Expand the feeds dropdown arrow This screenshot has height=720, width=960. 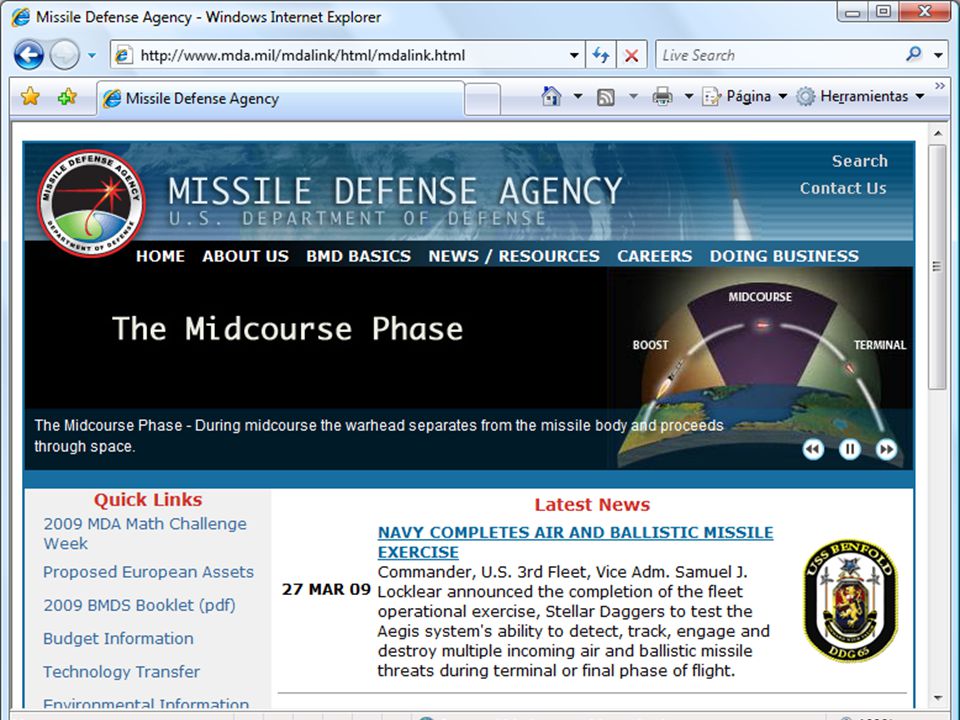tap(633, 96)
